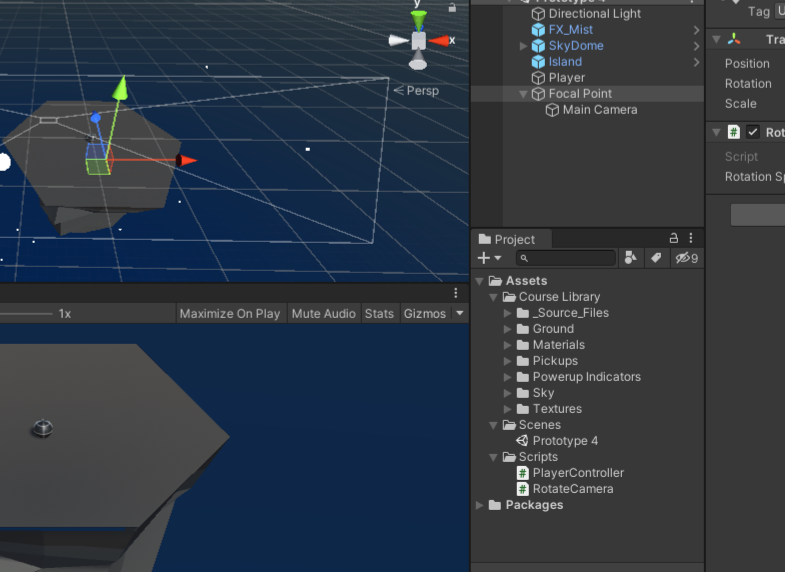Image resolution: width=785 pixels, height=572 pixels.
Task: Click the Stats button in Game view
Action: 379,314
